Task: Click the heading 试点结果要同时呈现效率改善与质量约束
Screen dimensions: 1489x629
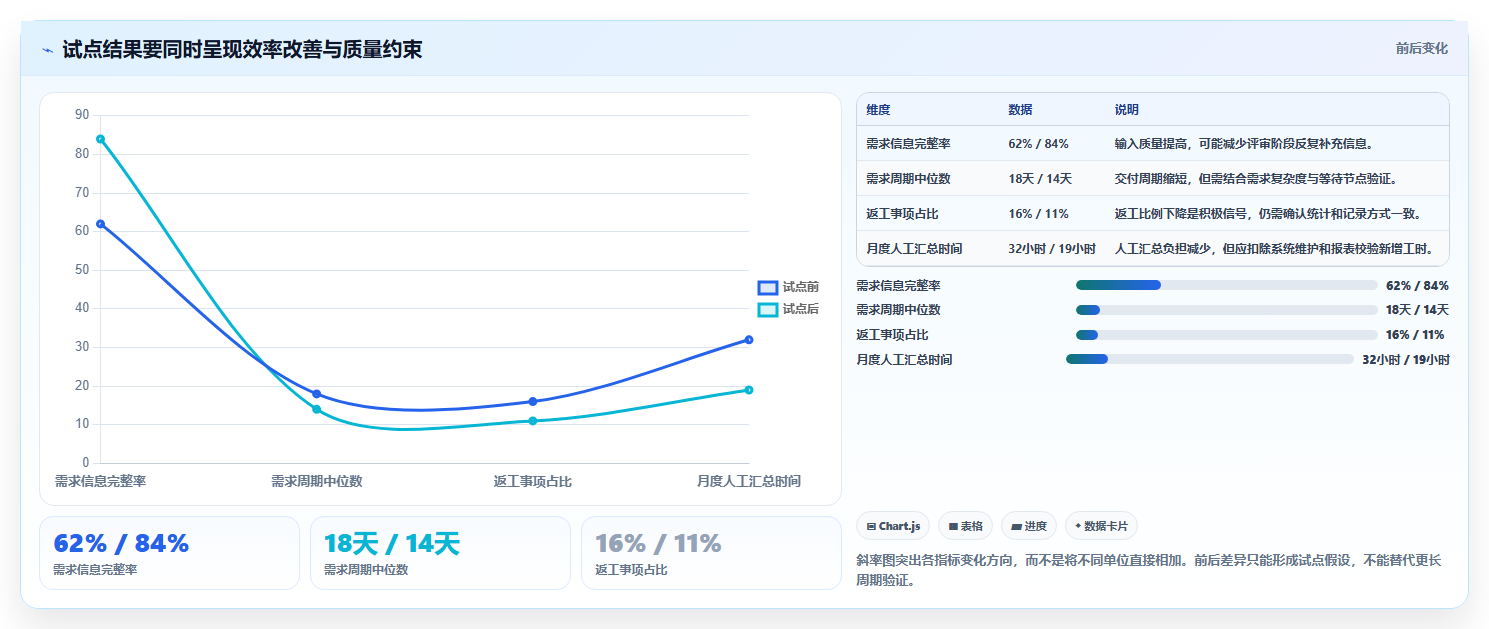Action: coord(242,50)
